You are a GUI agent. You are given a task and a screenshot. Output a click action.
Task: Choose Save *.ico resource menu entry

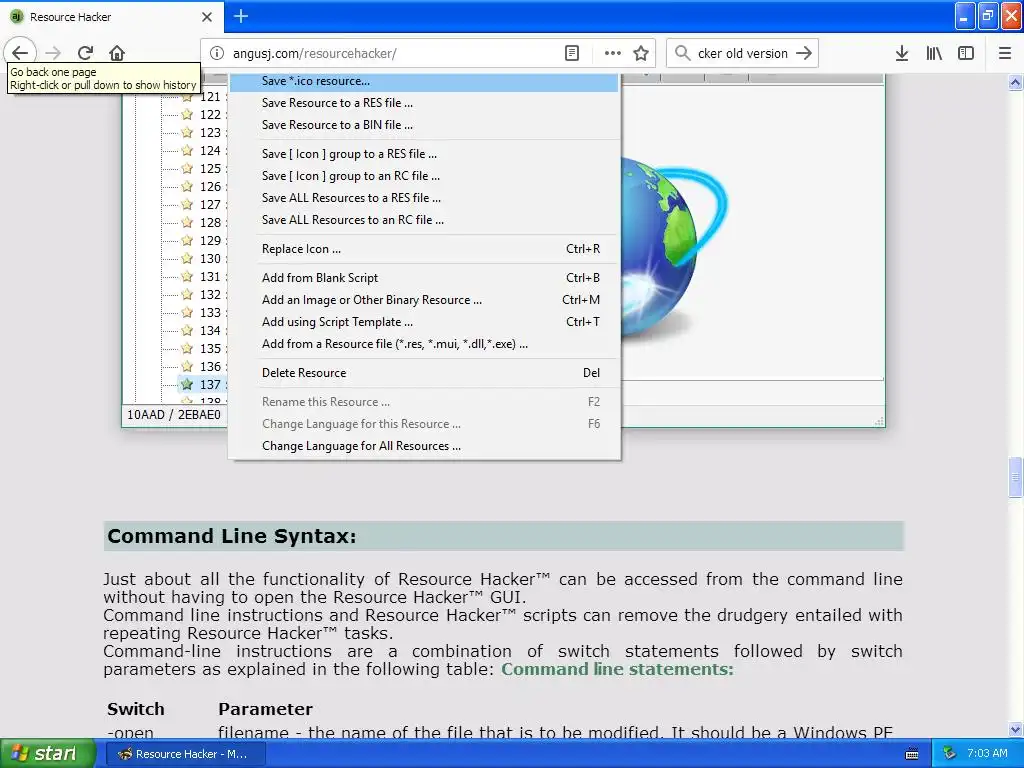(x=424, y=81)
